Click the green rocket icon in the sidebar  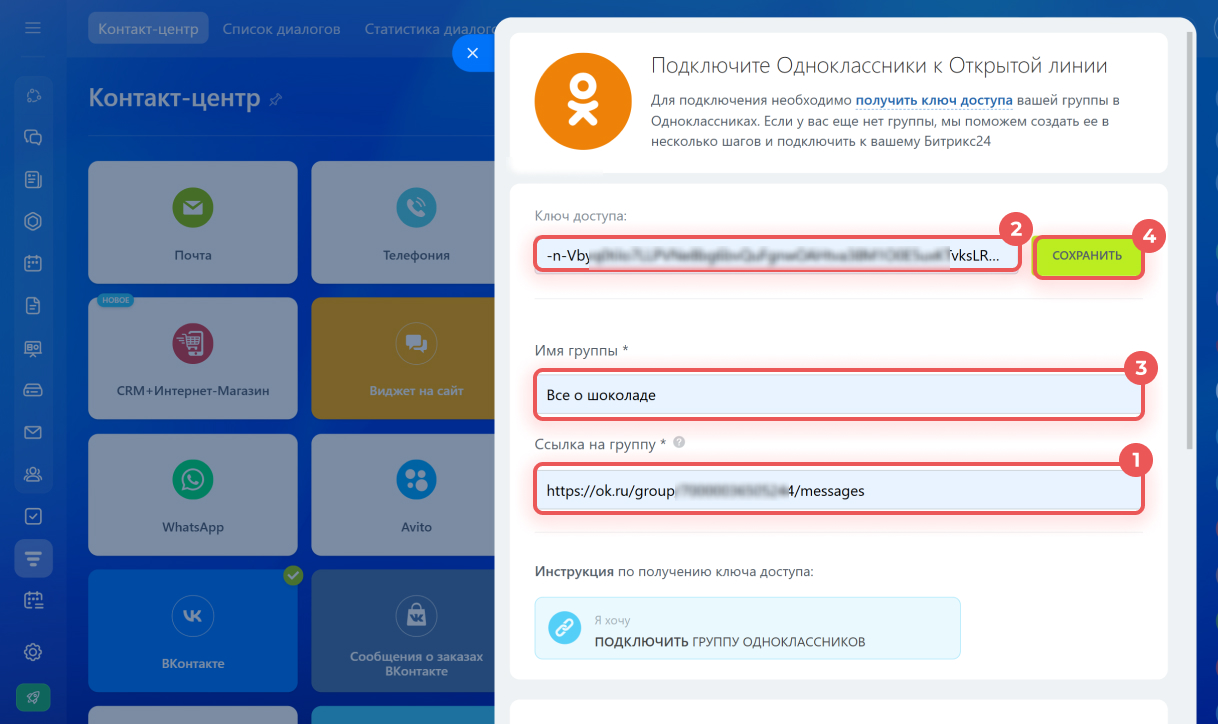[33, 697]
